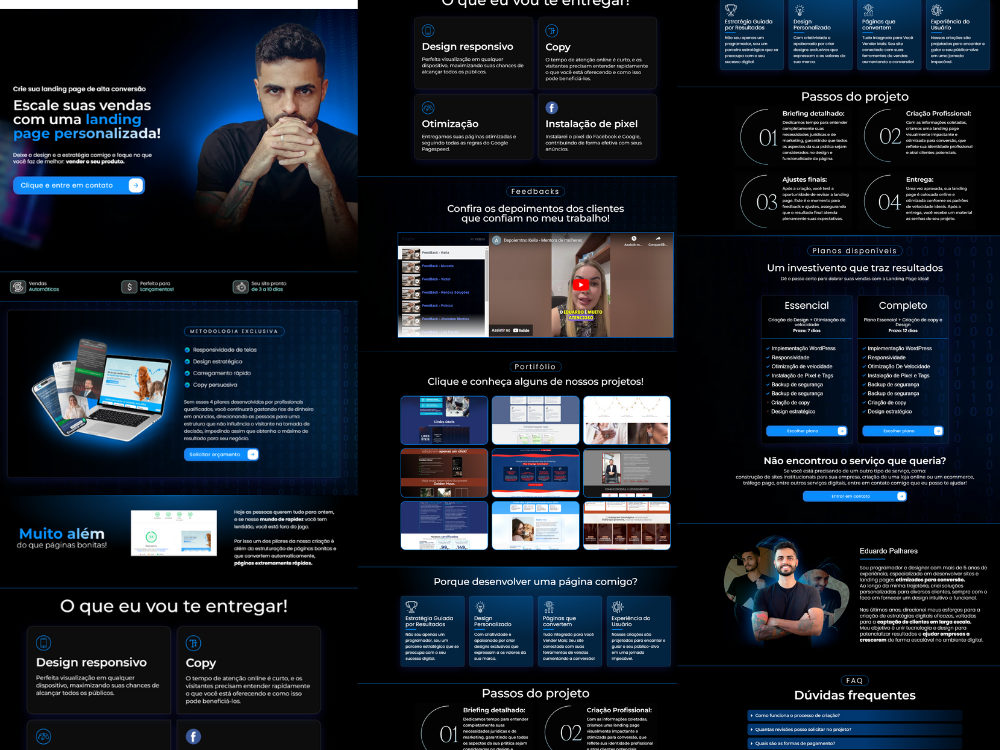Click the arrow icon on the 'Clique e entre em contato' button

135,186
